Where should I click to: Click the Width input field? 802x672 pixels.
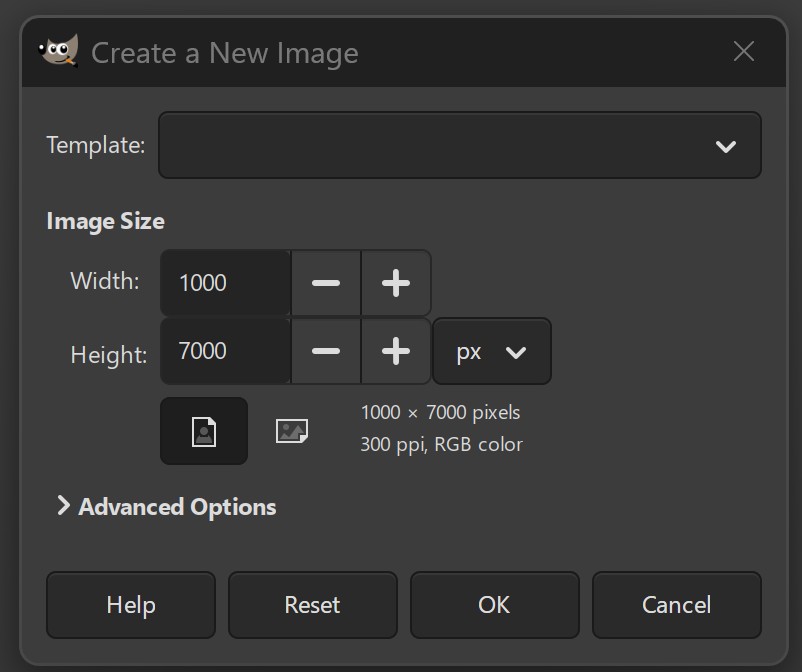click(226, 283)
